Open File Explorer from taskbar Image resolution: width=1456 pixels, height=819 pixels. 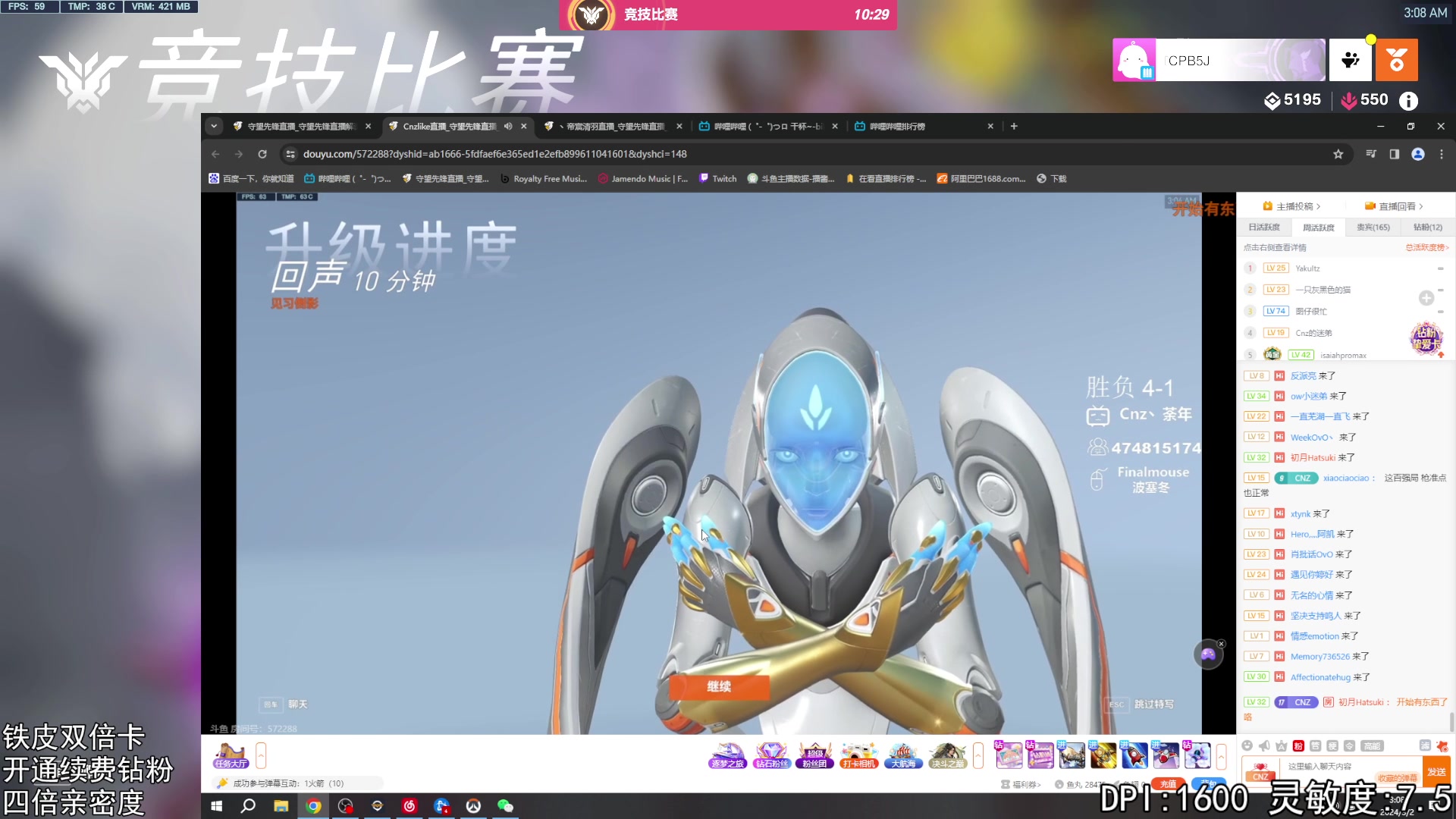tap(281, 806)
